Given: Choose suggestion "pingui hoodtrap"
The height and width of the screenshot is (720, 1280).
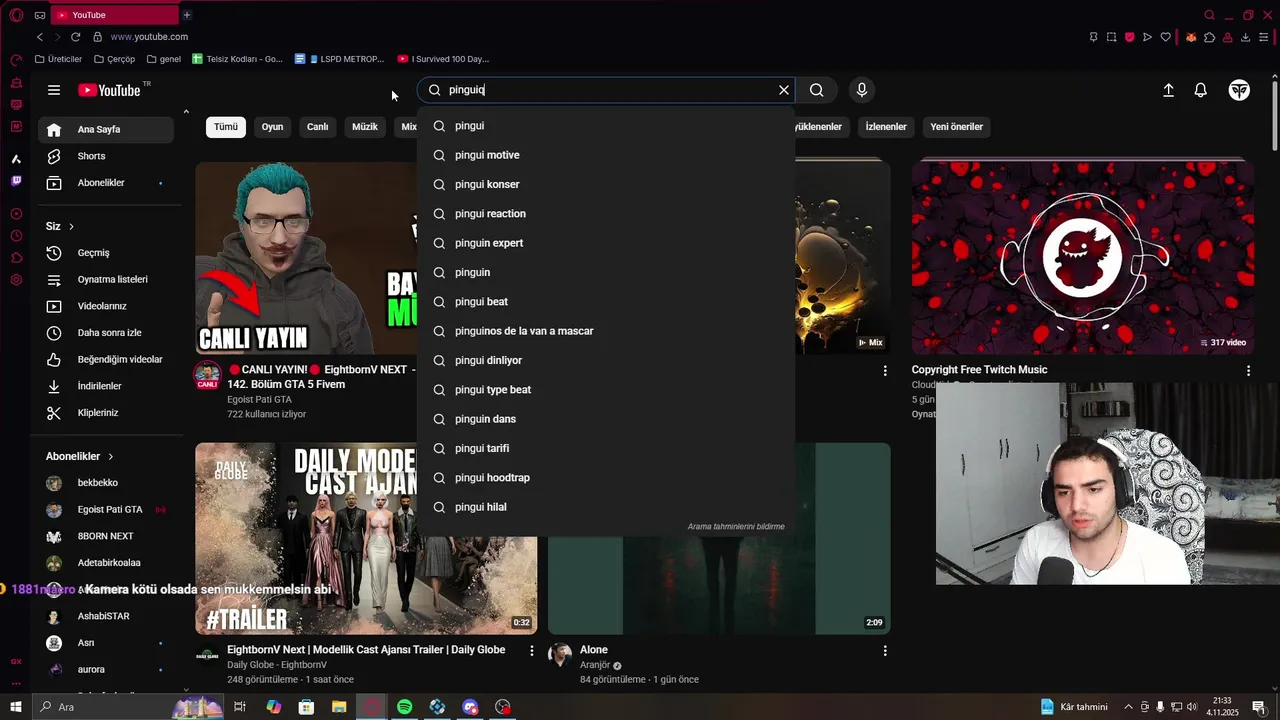Looking at the screenshot, I should click(x=606, y=478).
